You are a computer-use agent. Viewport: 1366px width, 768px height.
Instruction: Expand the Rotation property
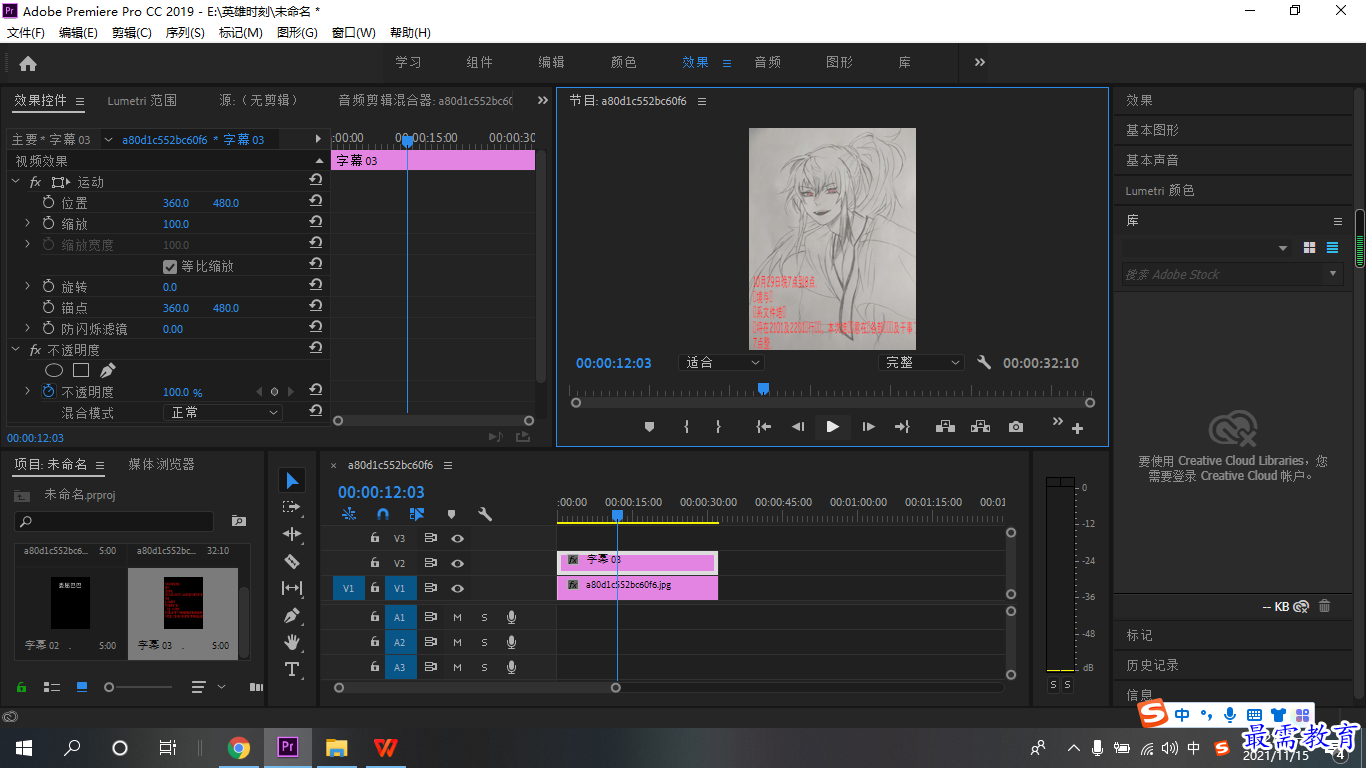click(27, 286)
